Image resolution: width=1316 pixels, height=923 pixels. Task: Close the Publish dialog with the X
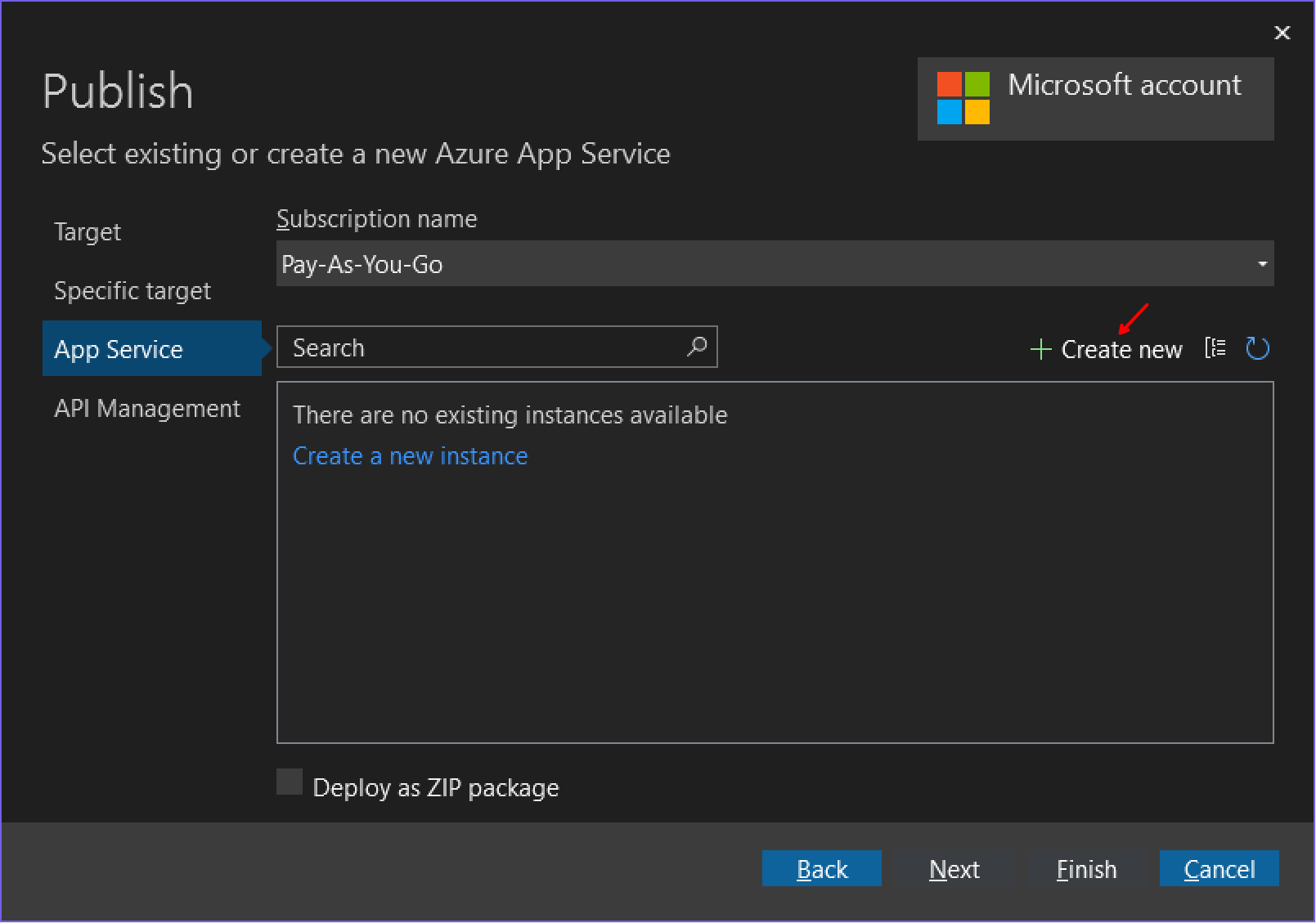[x=1282, y=33]
